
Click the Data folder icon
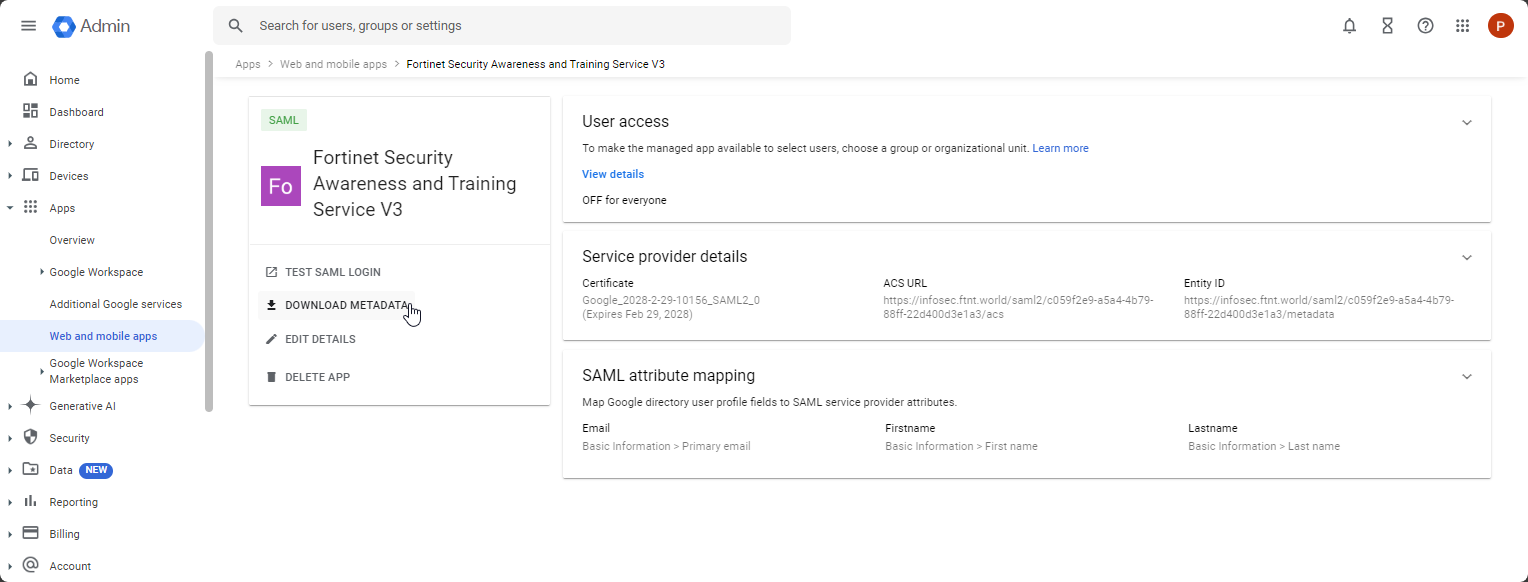30,470
